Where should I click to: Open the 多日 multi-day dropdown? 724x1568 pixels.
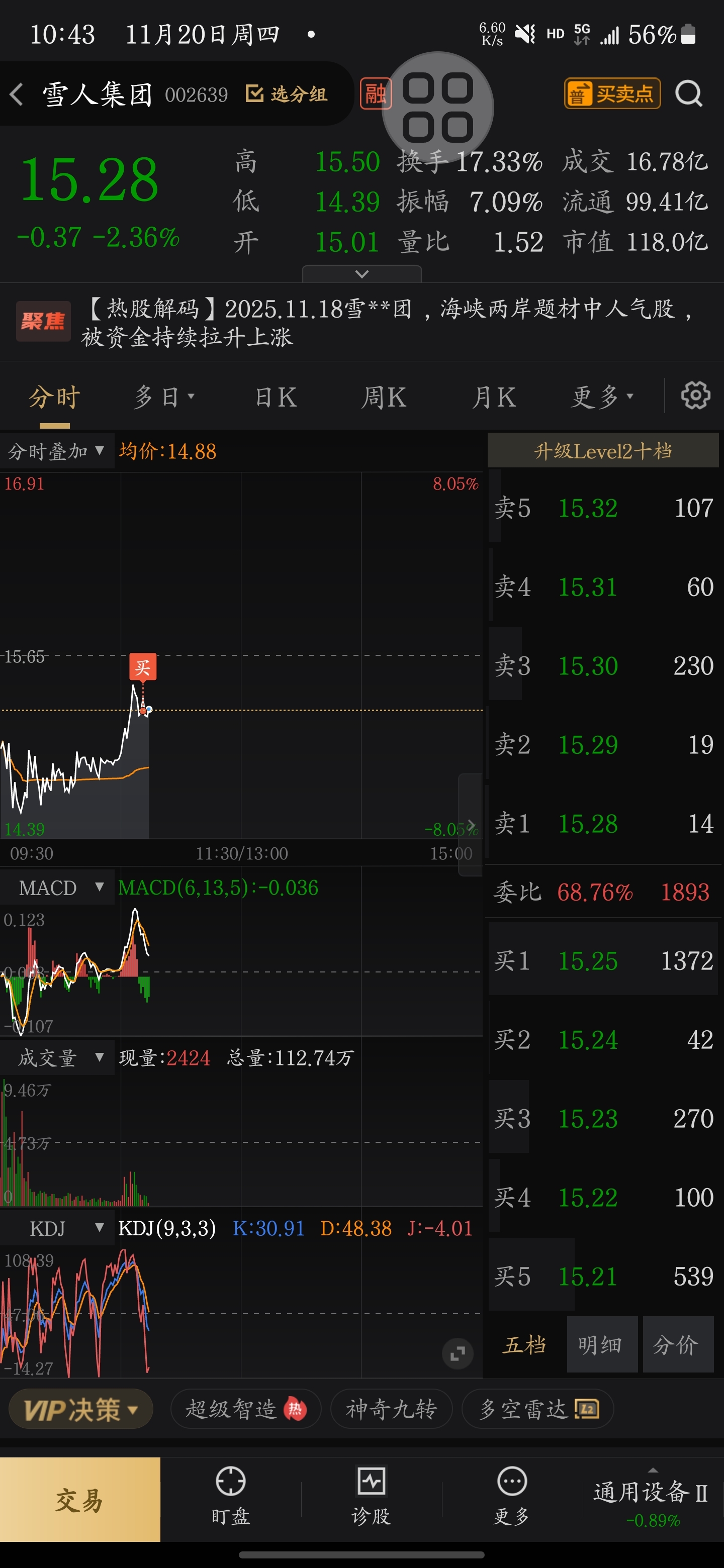pos(163,397)
